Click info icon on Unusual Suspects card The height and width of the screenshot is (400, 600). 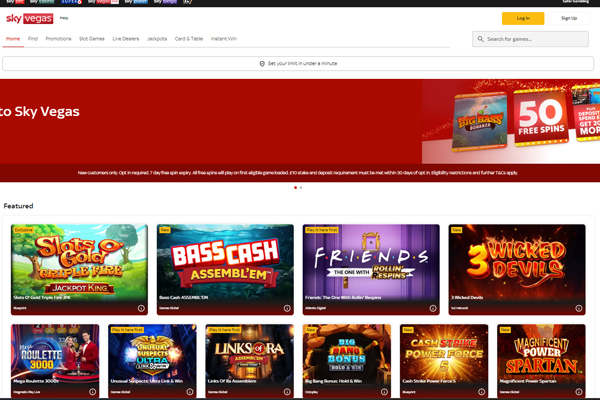[190, 392]
